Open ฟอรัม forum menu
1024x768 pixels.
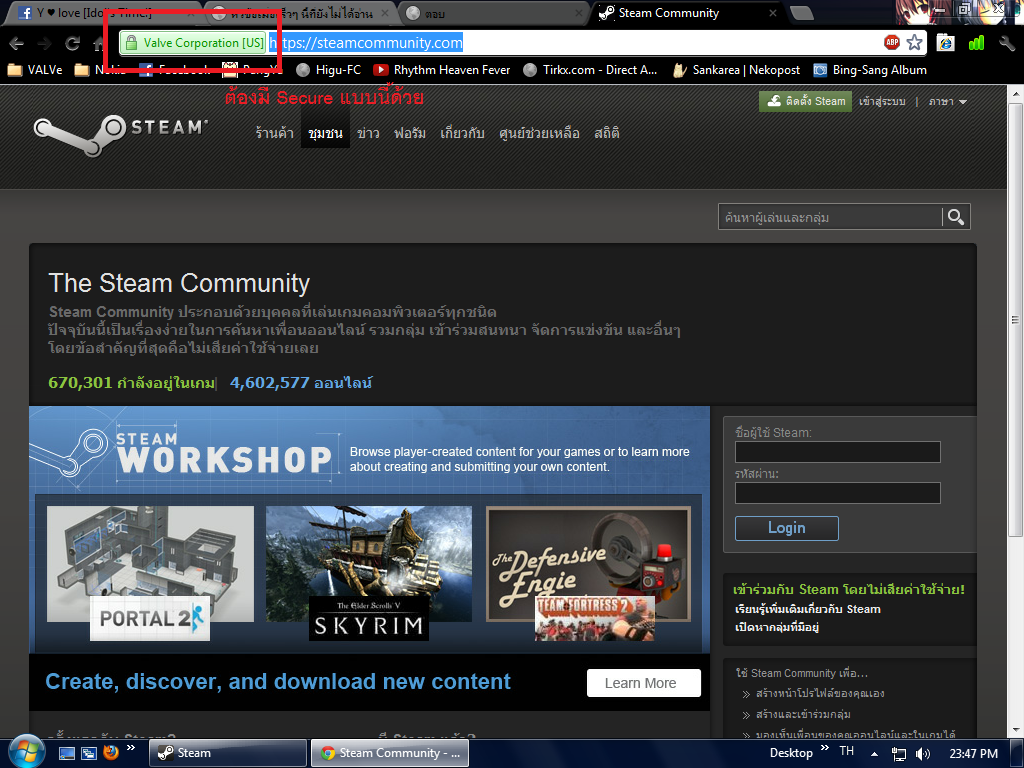pyautogui.click(x=409, y=133)
